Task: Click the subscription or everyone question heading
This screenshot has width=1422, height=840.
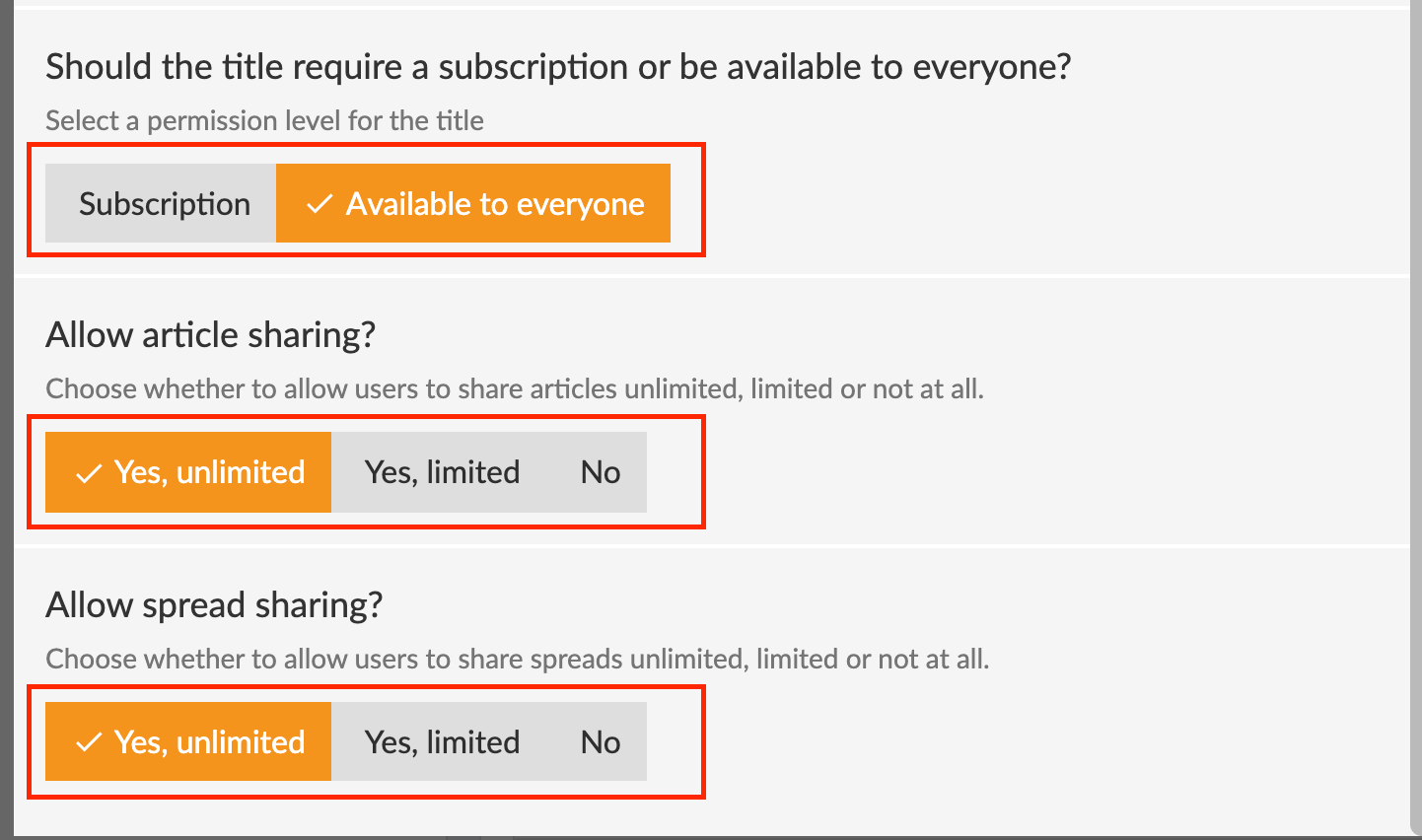Action: pos(557,67)
